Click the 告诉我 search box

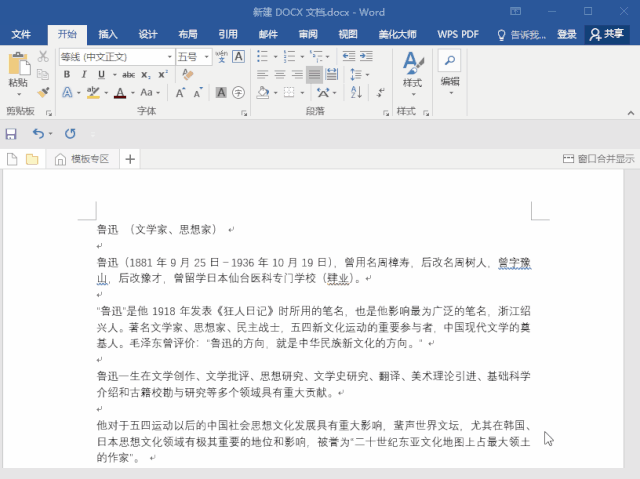pyautogui.click(x=522, y=35)
